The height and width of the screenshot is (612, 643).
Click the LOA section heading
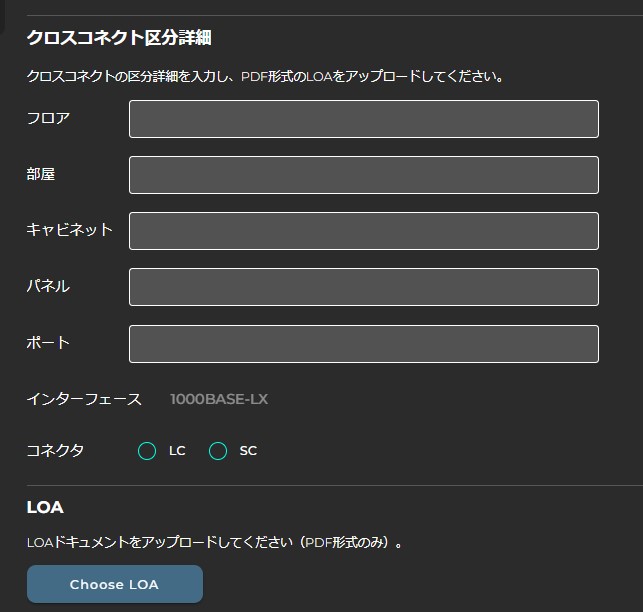tap(45, 508)
